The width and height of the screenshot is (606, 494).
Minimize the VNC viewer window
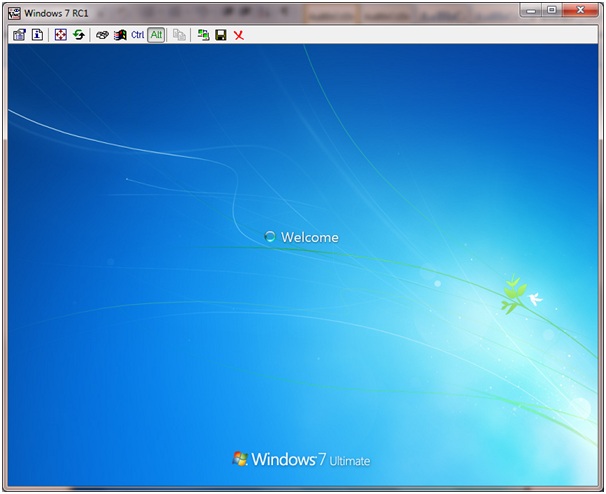click(531, 10)
